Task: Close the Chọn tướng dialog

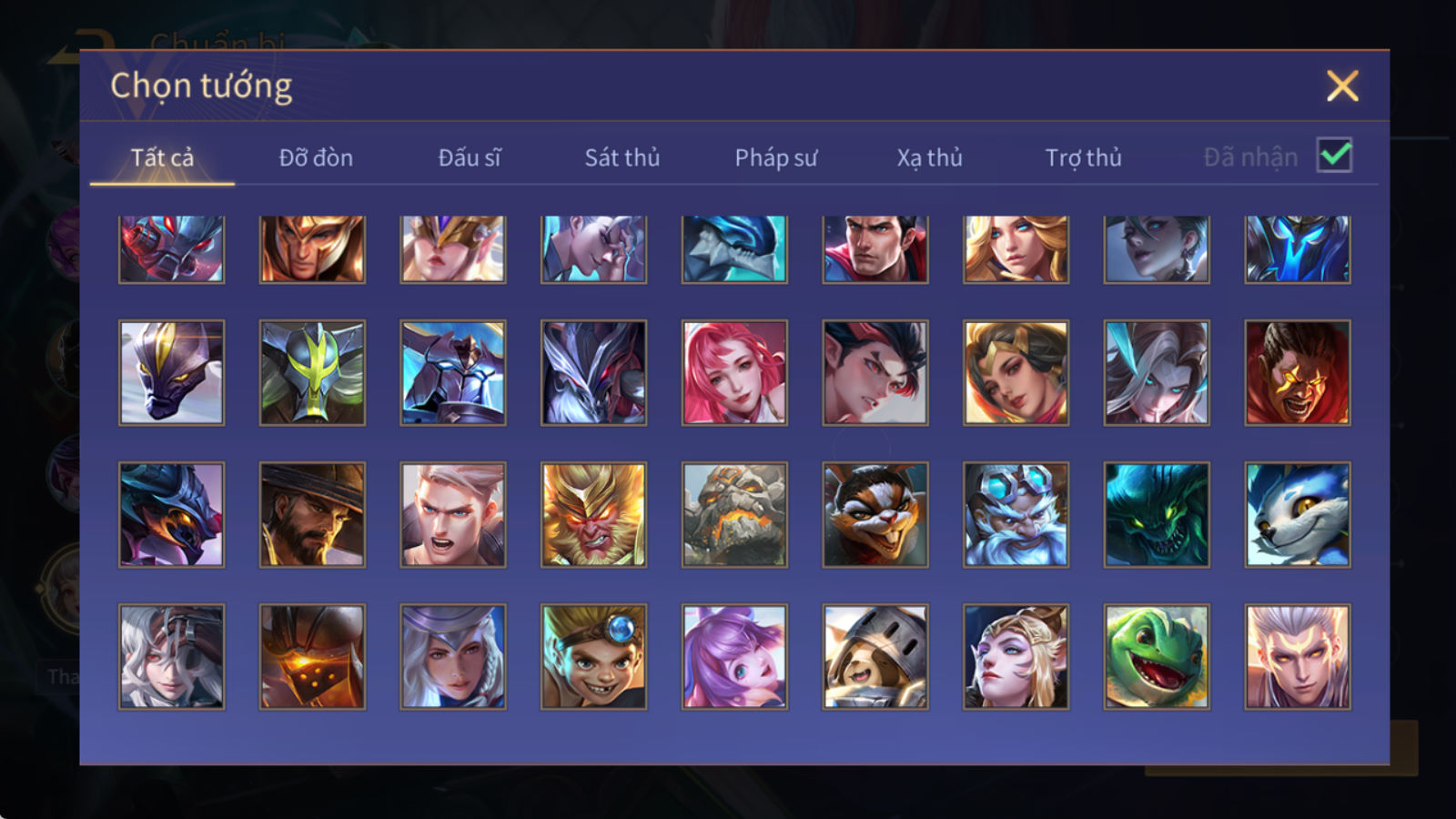Action: click(1342, 86)
